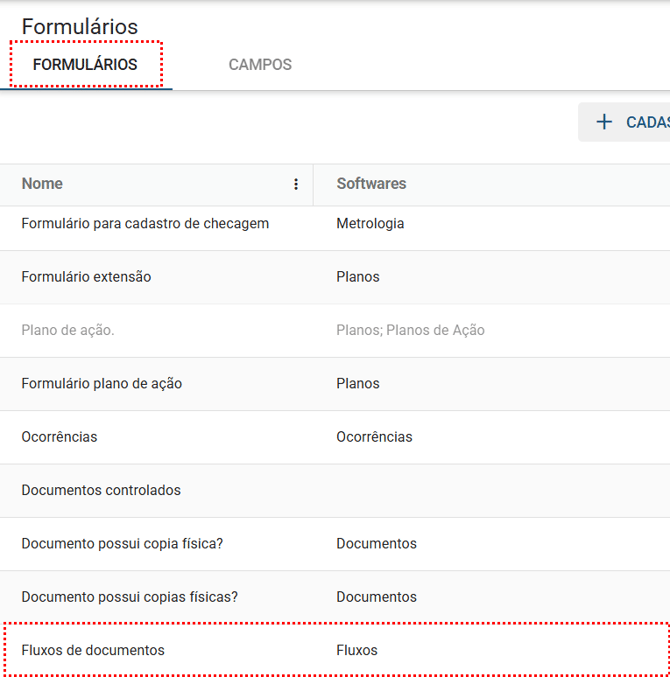Open the 'Documentos controlados' form

tap(101, 490)
